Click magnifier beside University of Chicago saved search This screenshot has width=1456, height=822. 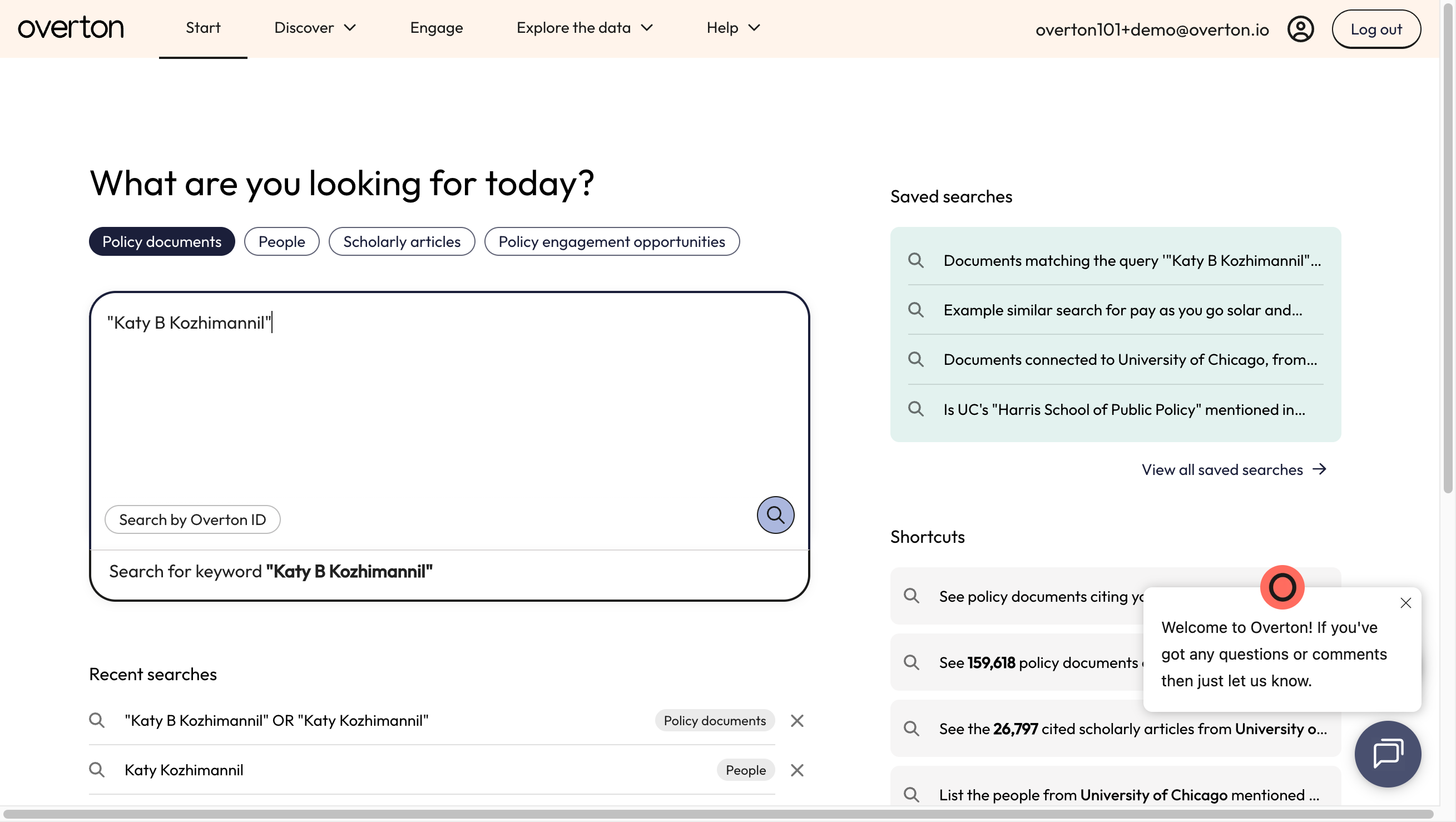click(915, 359)
